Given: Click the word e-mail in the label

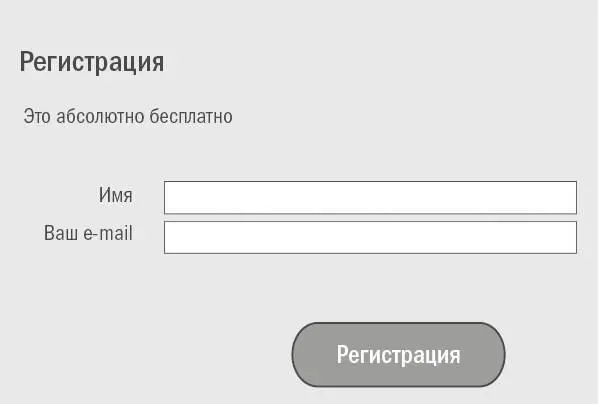Looking at the screenshot, I should click(x=108, y=233).
